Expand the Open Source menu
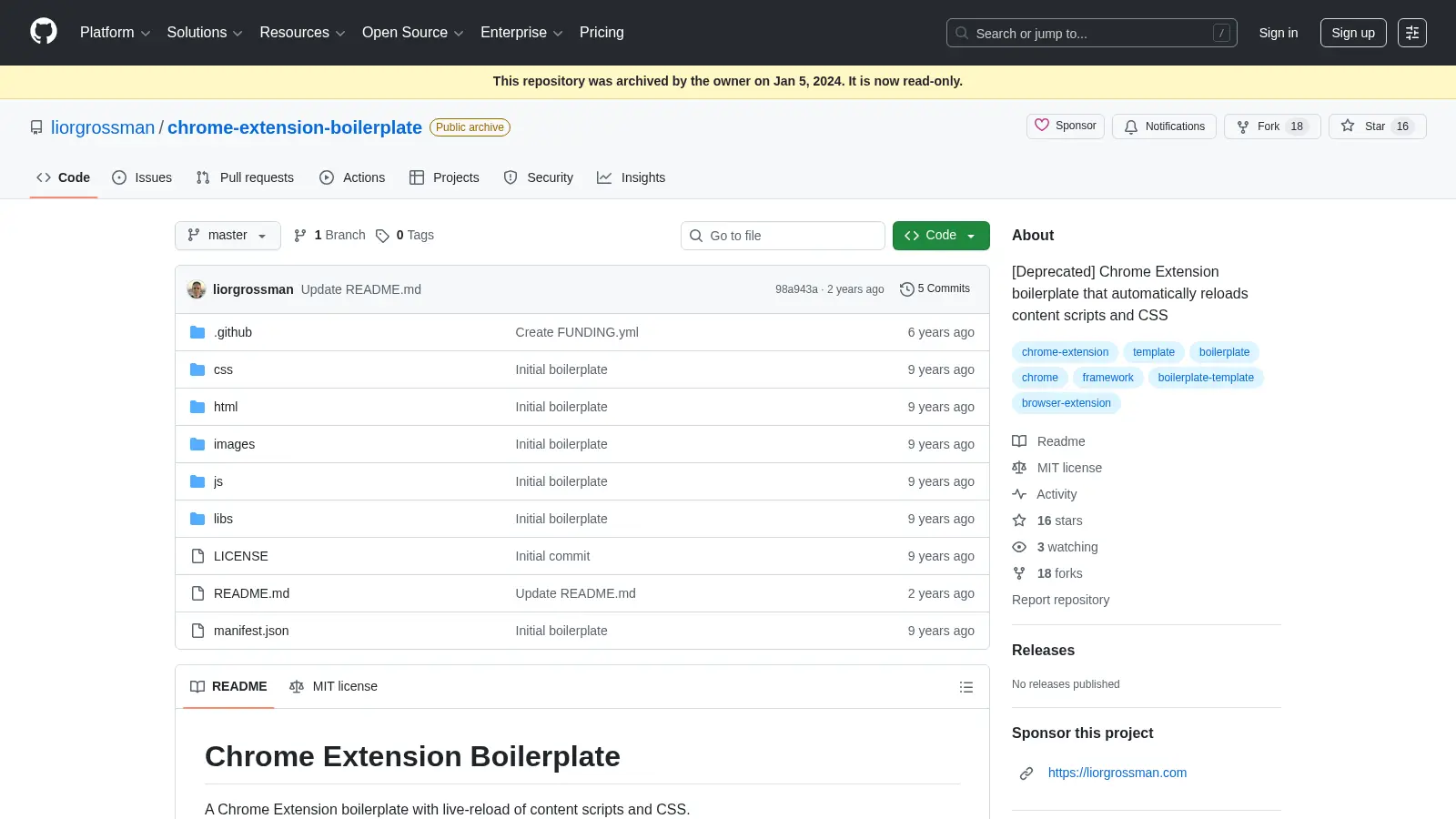This screenshot has height=819, width=1456. pyautogui.click(x=413, y=33)
